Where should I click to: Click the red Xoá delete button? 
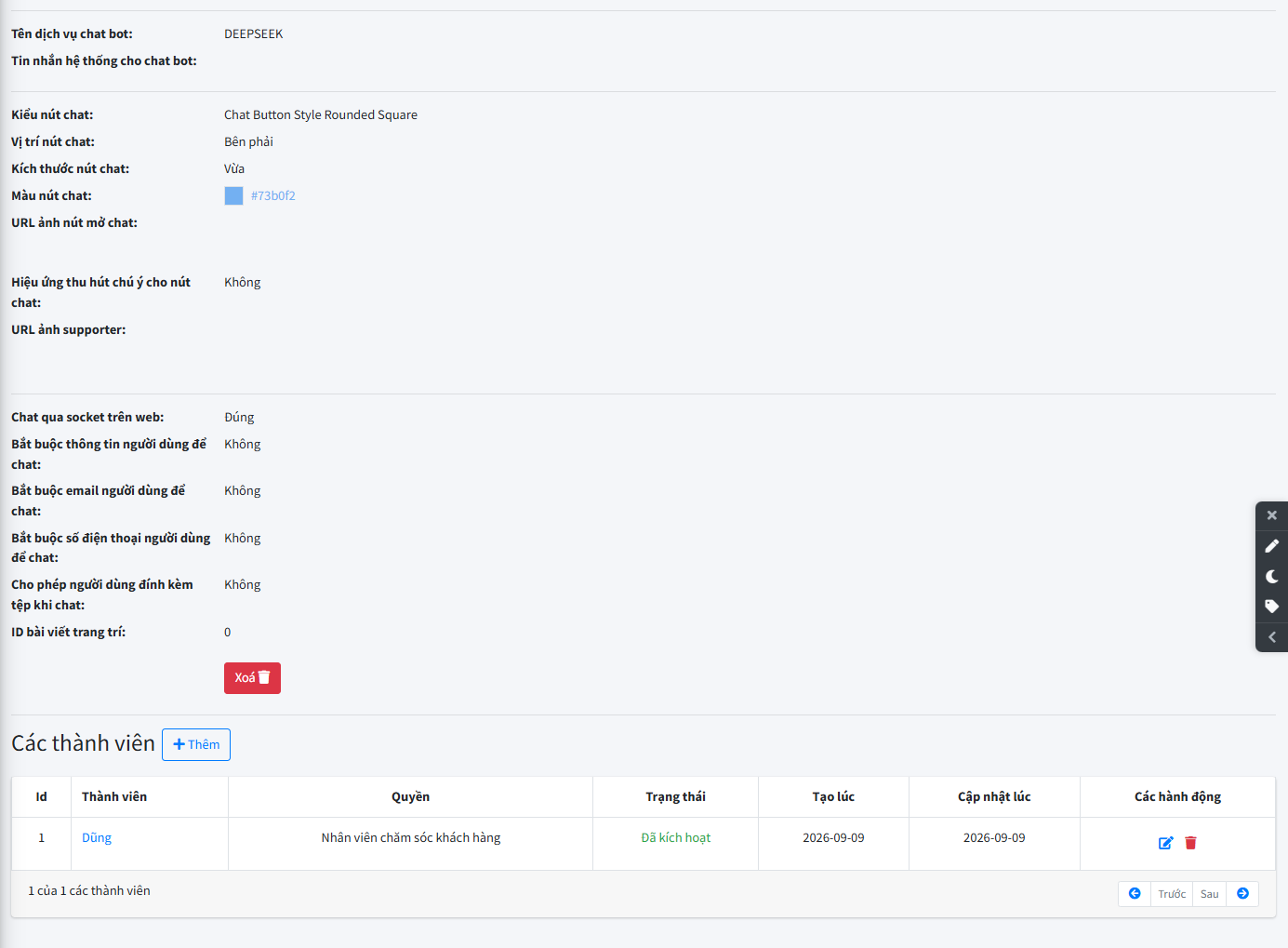pos(252,678)
